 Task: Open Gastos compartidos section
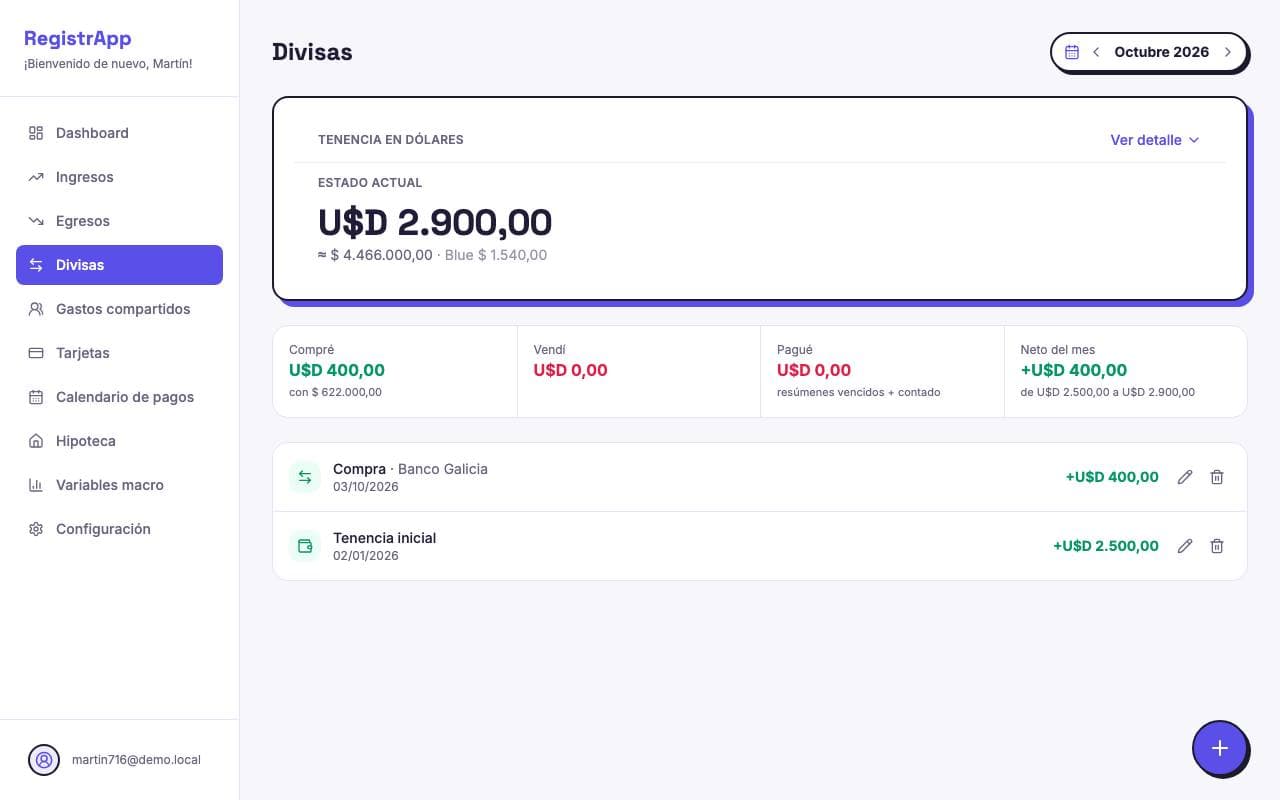click(119, 309)
